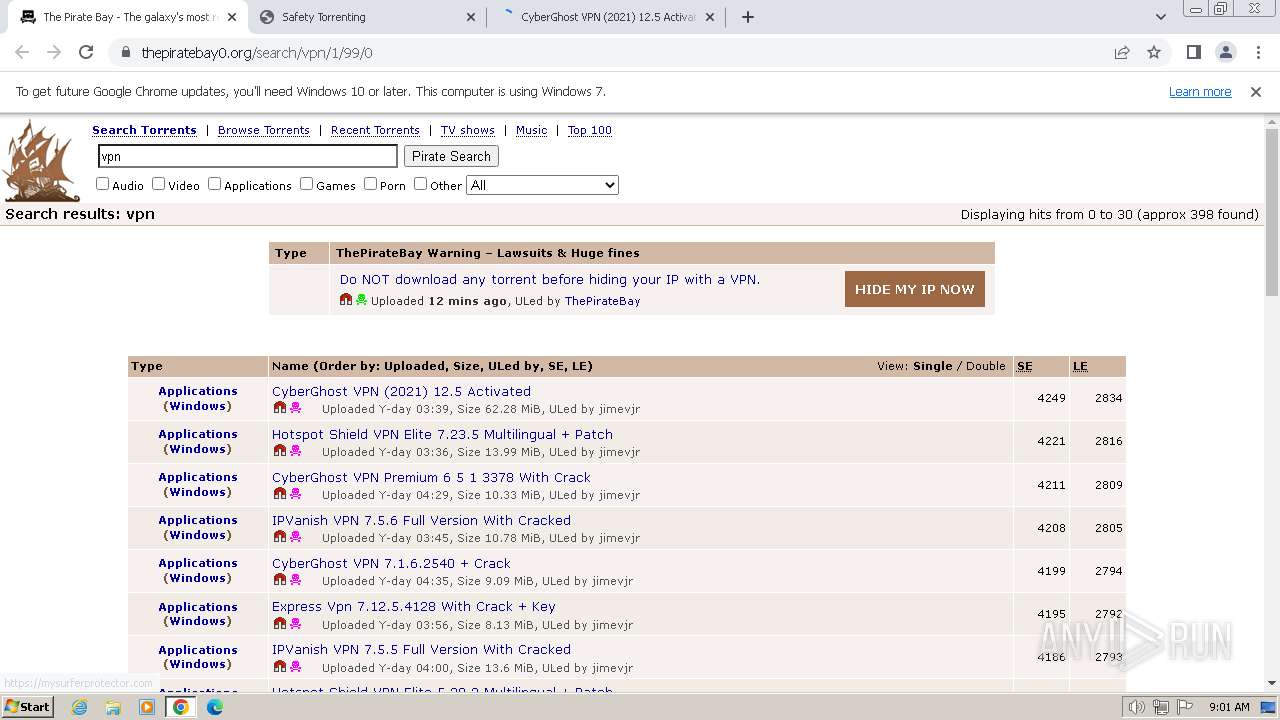Open Browse Torrents menu link
Viewport: 1280px width, 720px height.
coord(264,130)
